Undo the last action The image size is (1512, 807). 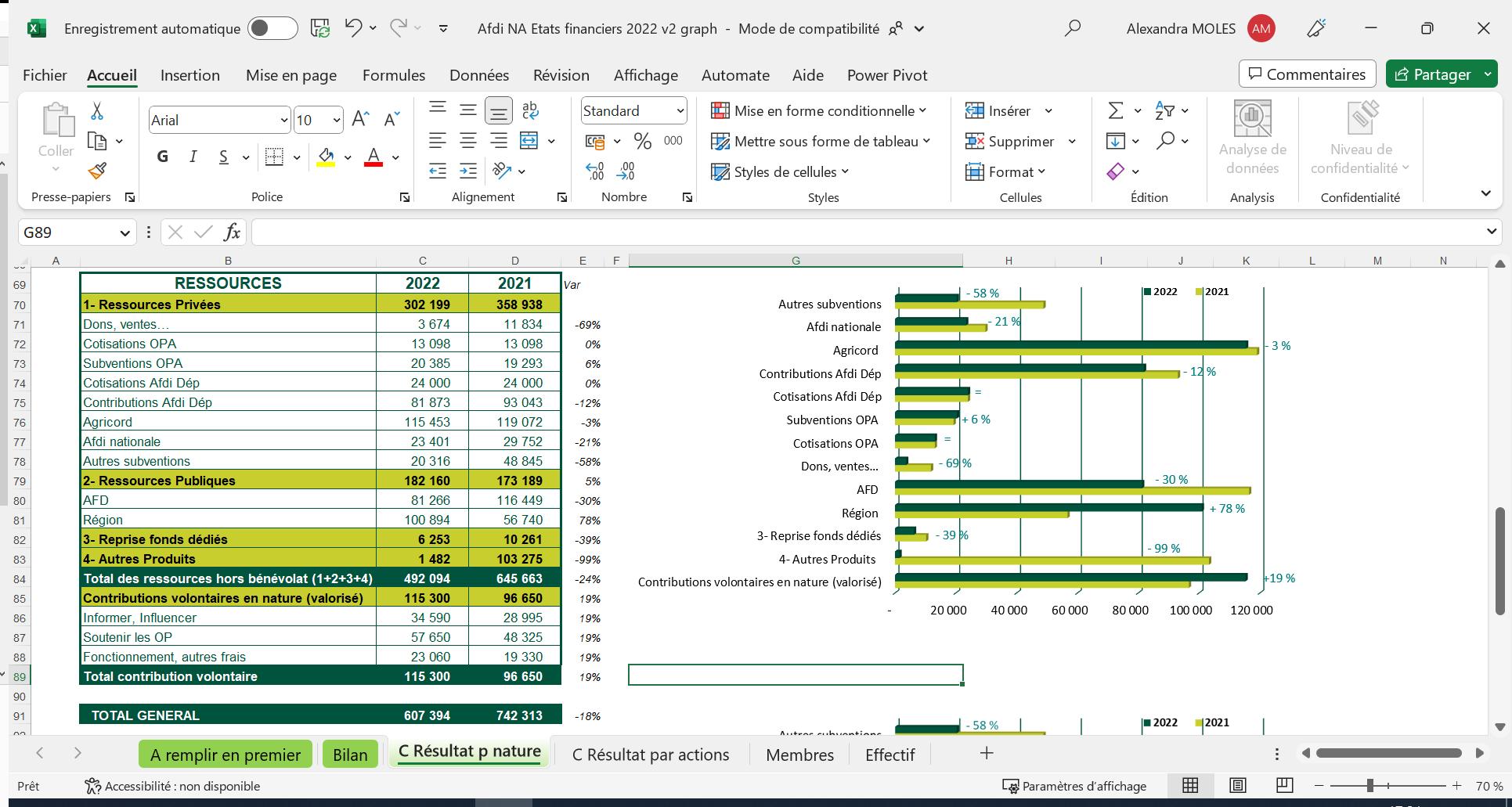[x=353, y=28]
